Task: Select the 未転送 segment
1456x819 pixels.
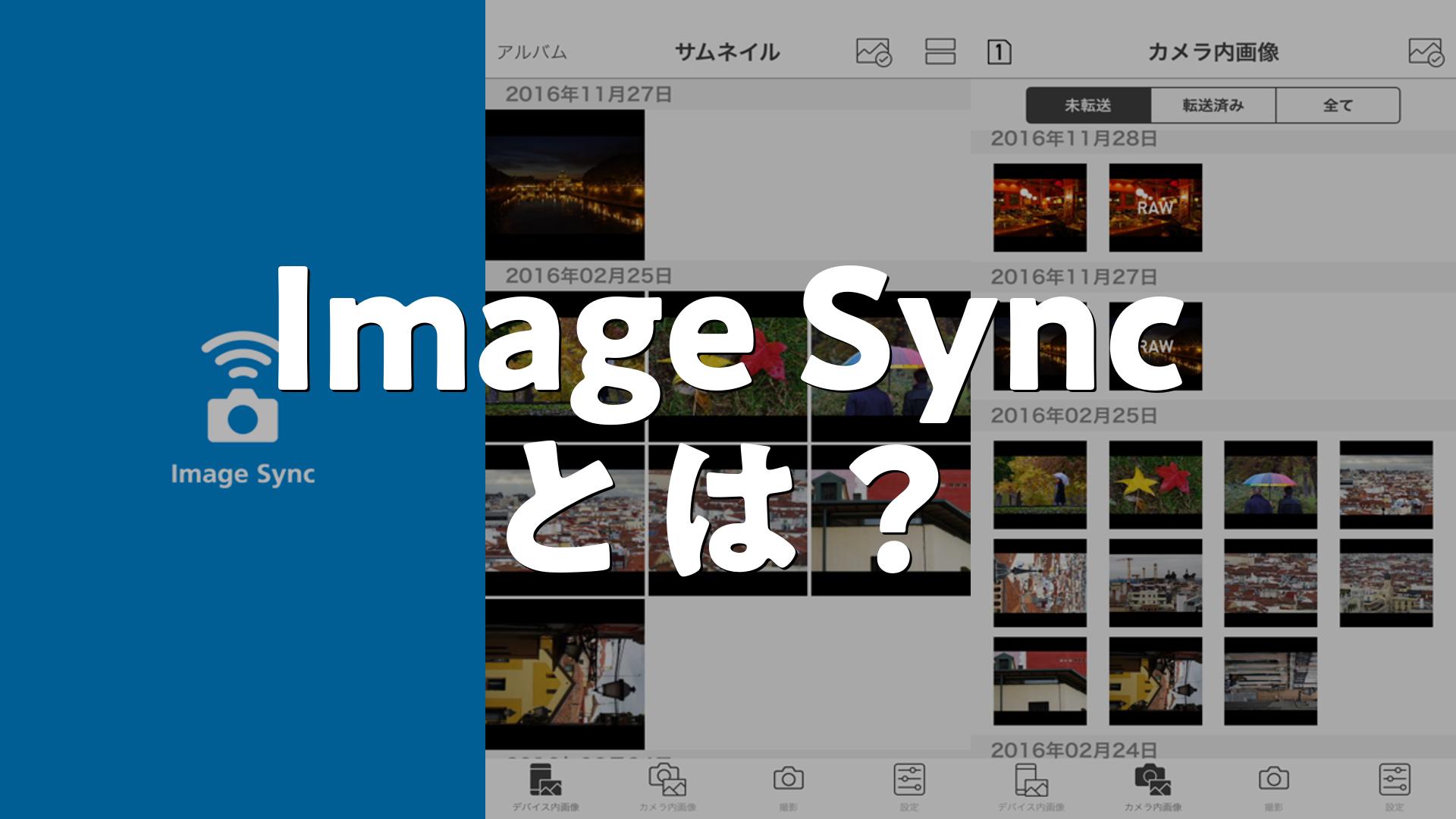Action: click(x=1088, y=105)
